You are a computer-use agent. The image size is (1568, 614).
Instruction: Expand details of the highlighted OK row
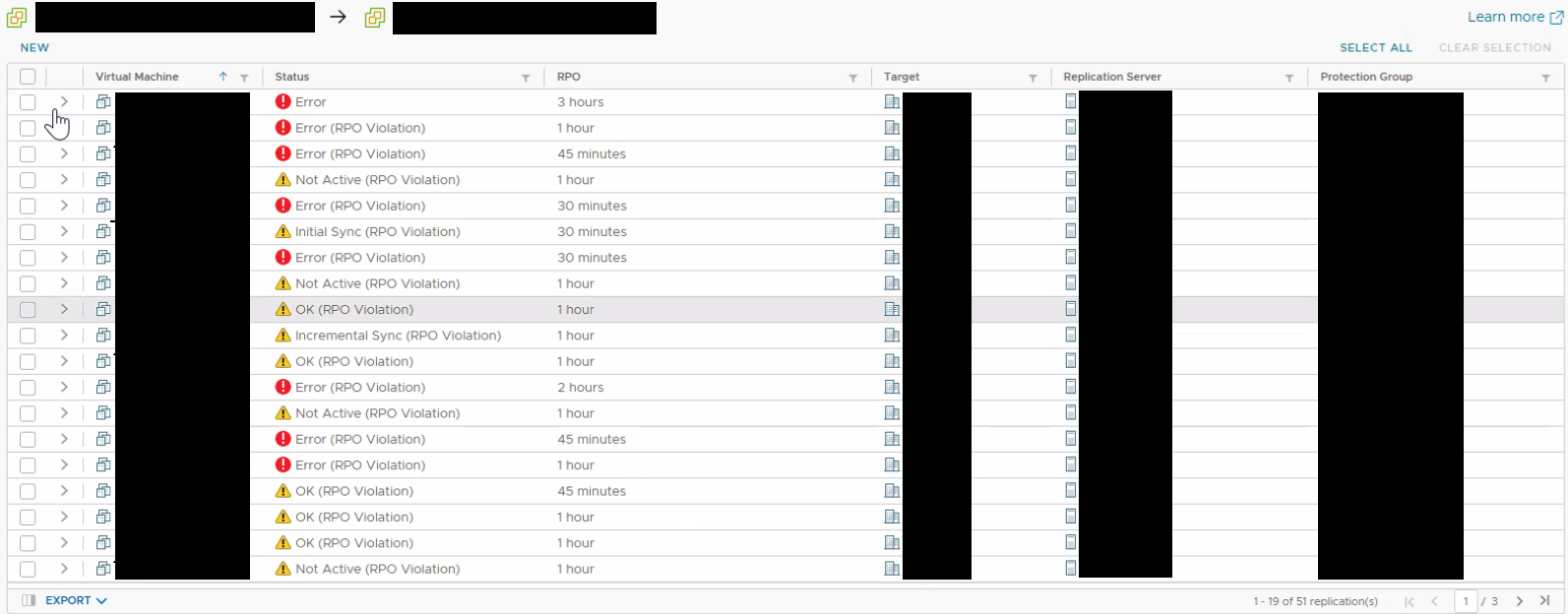click(64, 309)
